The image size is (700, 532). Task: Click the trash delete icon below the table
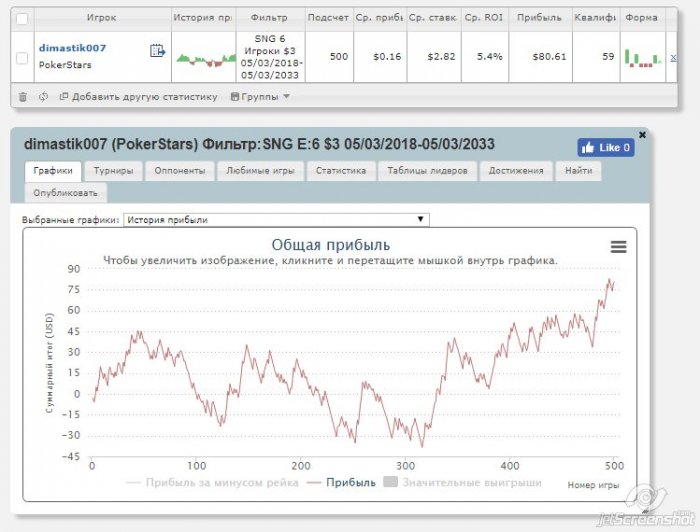(23, 96)
